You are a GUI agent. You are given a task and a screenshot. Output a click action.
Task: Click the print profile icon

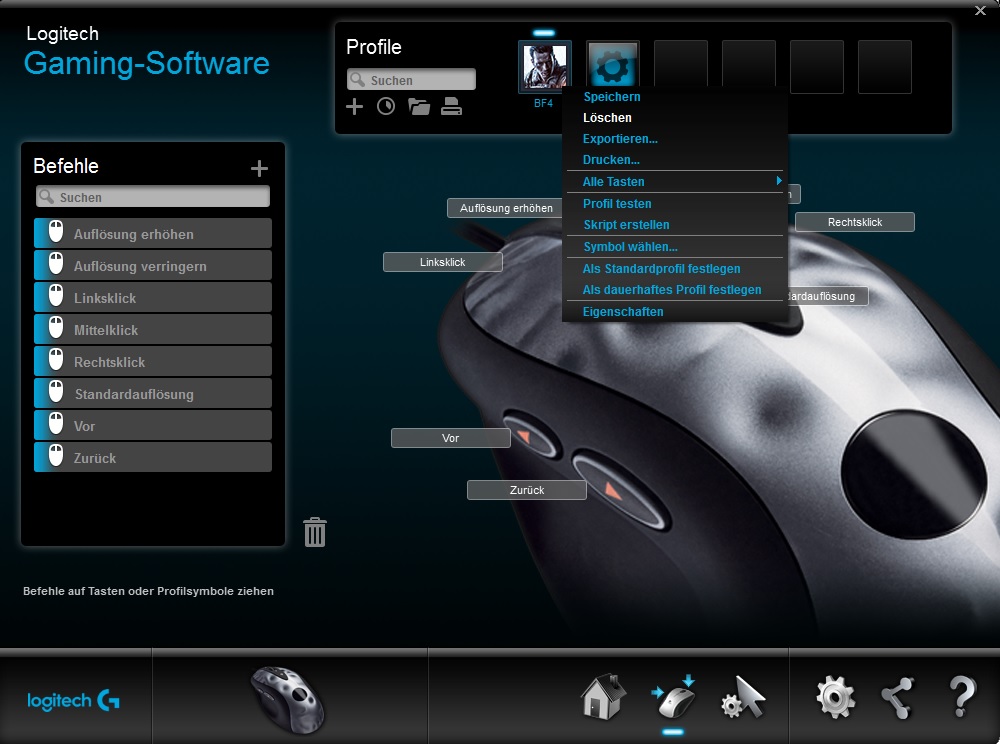tap(452, 106)
